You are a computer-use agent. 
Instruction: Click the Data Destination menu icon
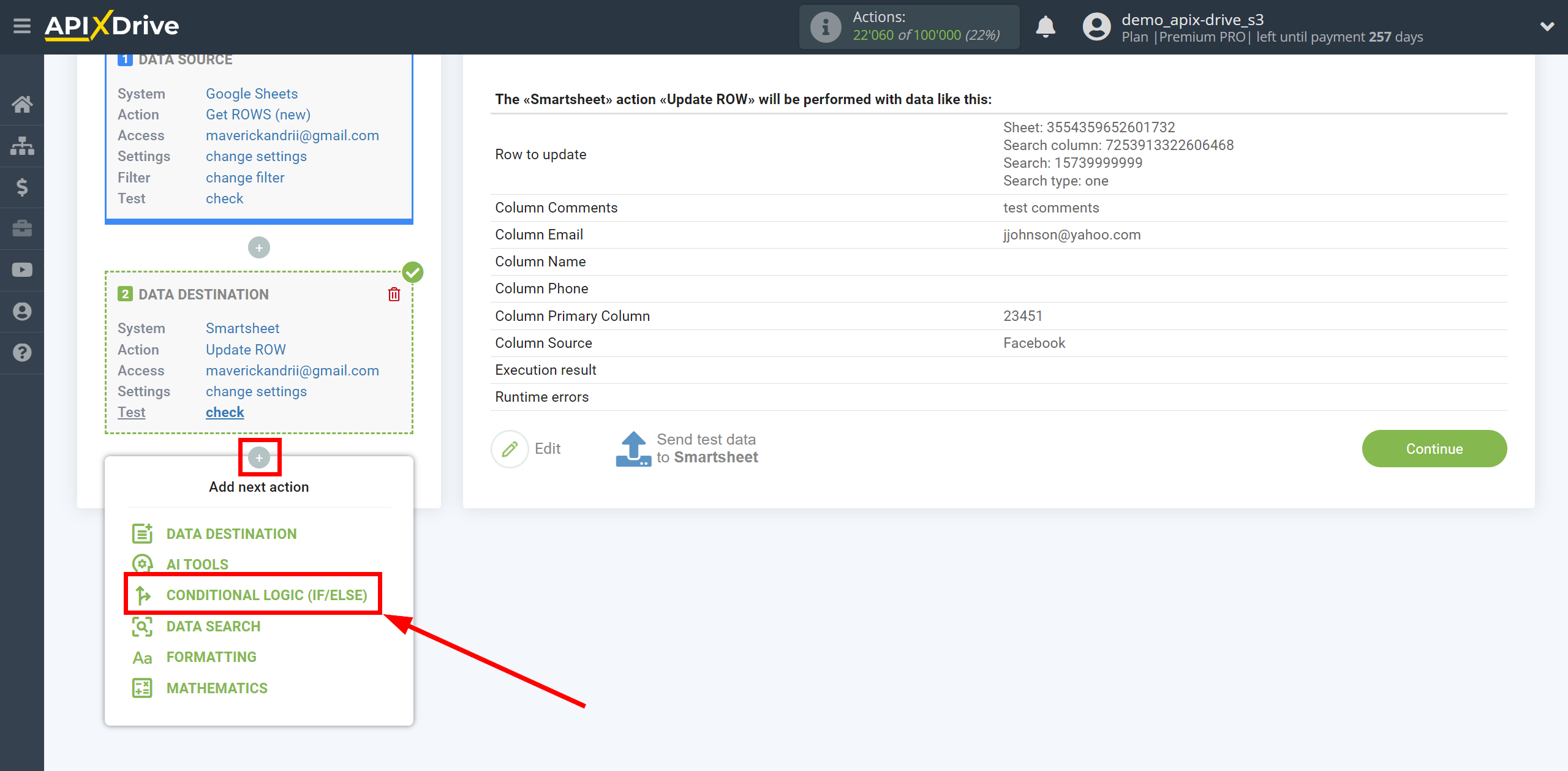pyautogui.click(x=142, y=533)
